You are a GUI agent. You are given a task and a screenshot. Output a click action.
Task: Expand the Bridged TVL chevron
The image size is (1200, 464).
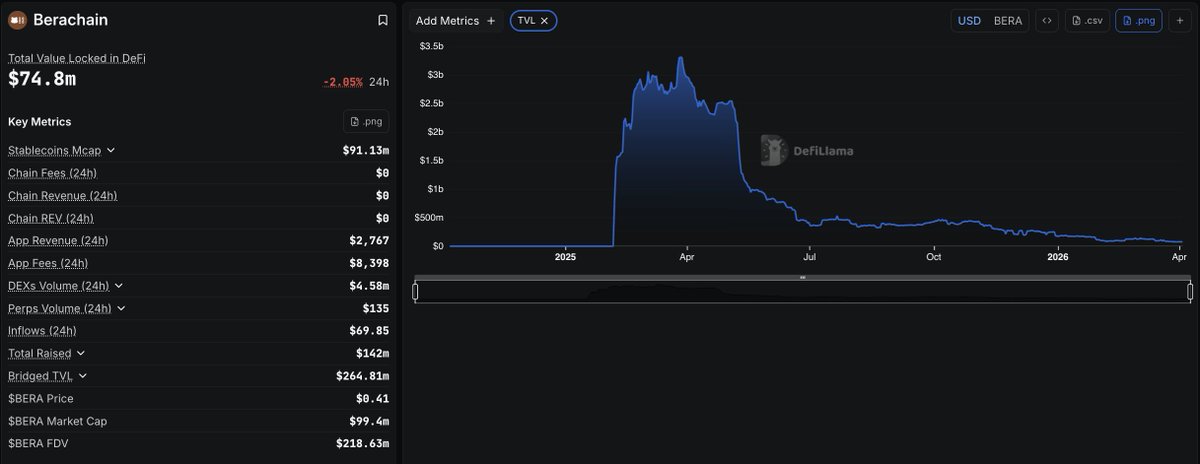coord(83,376)
